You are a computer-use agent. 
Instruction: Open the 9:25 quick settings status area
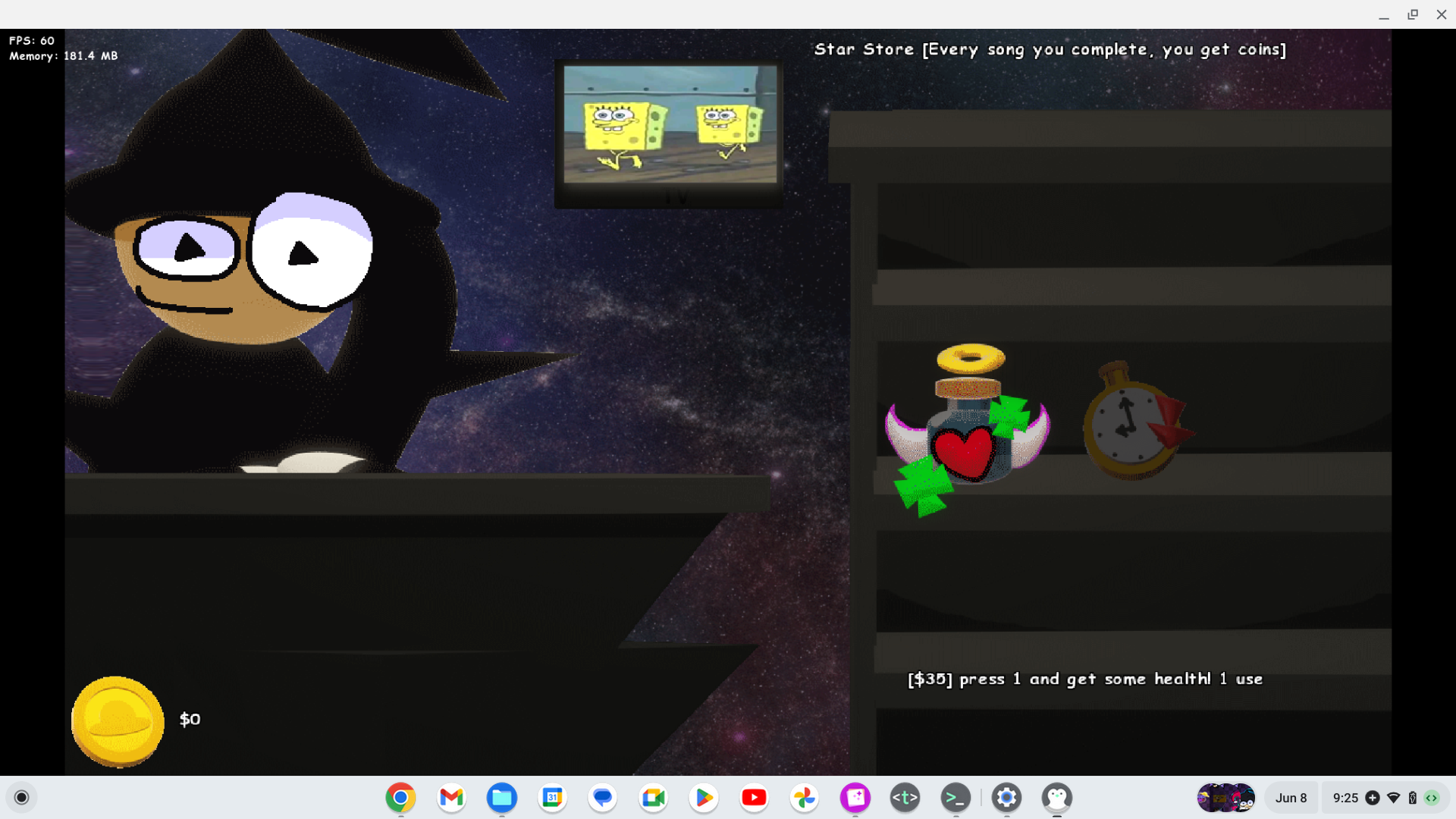1346,798
